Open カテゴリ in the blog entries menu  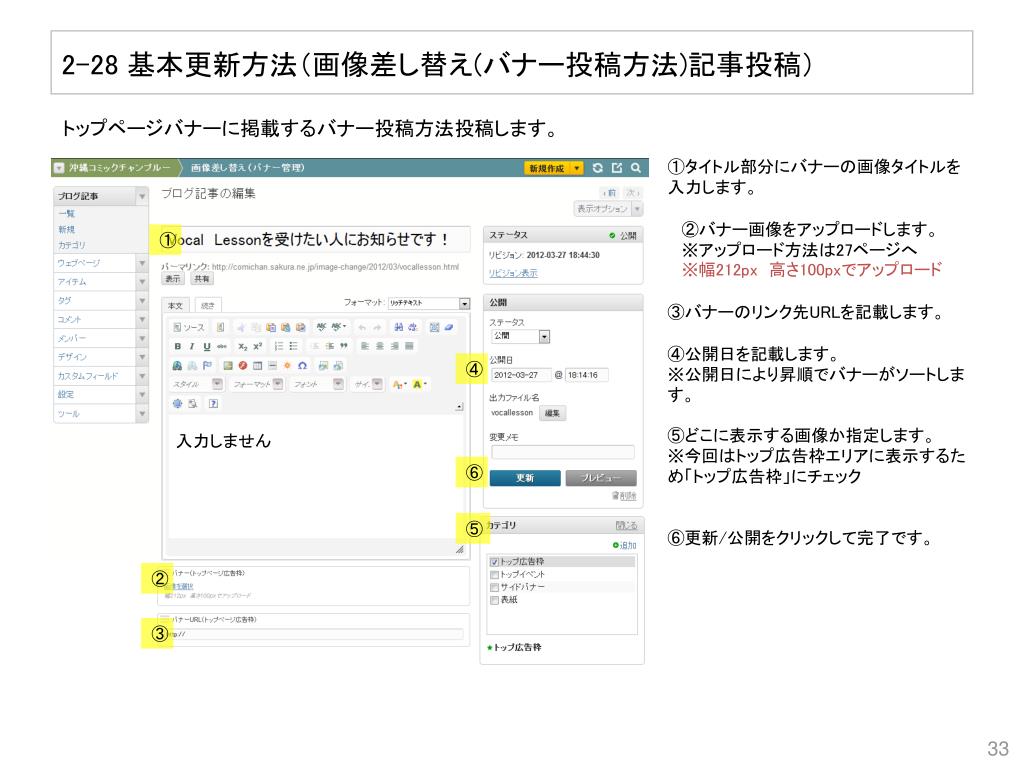(x=72, y=246)
